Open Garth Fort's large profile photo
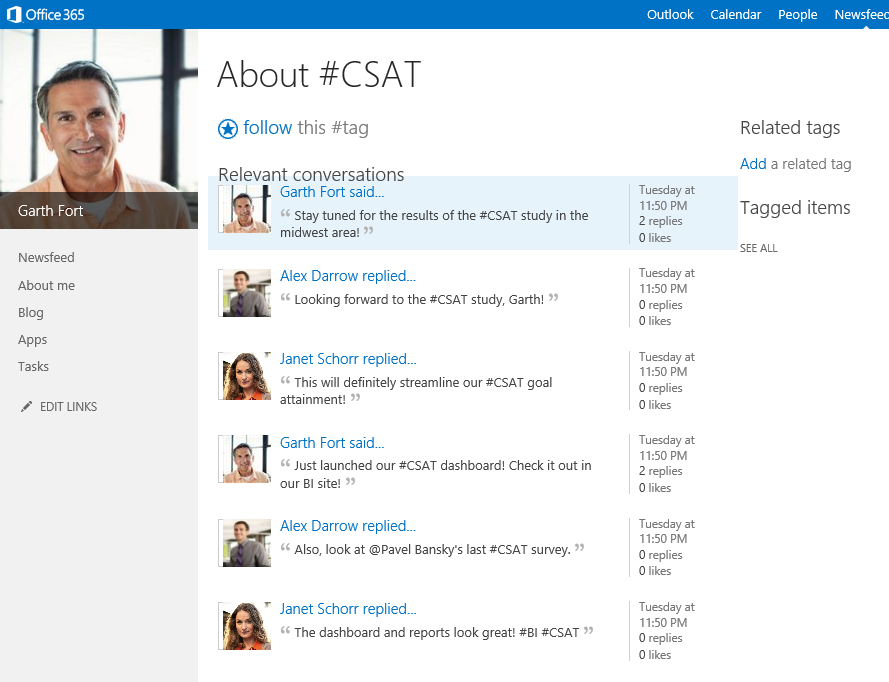The height and width of the screenshot is (682, 889). tap(99, 129)
